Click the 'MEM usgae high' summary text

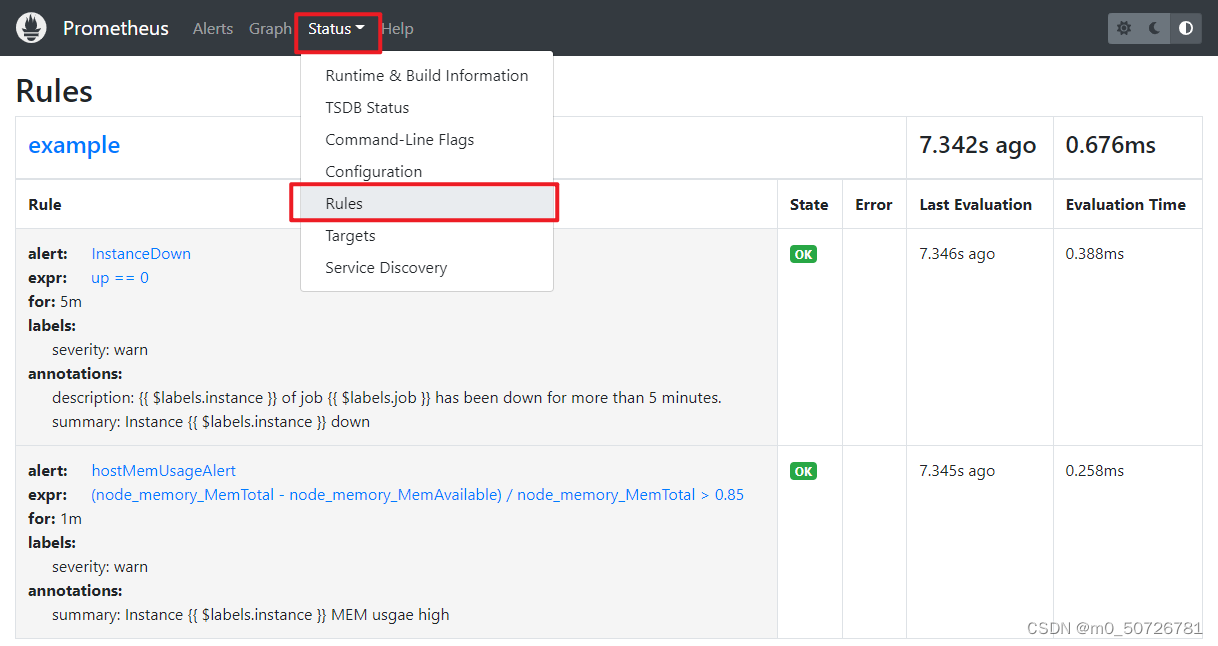251,615
